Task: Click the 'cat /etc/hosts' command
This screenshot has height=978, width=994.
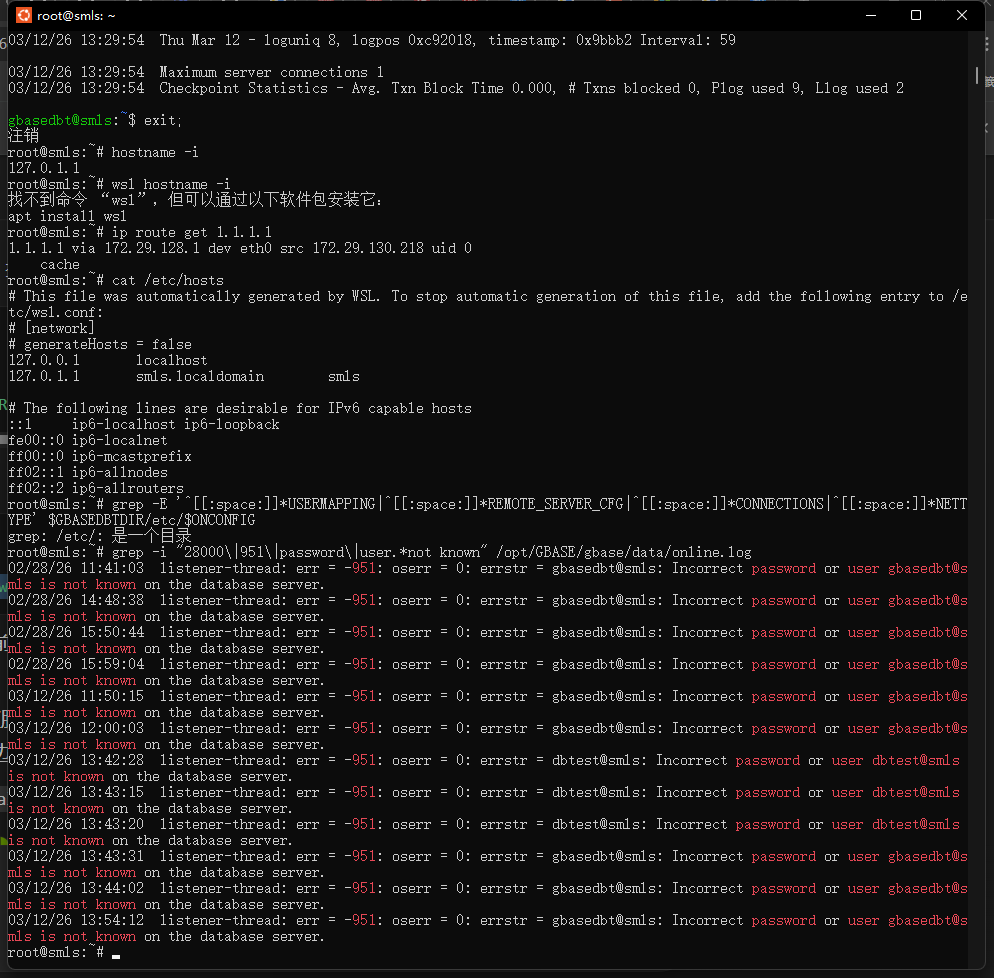Action: 167,280
